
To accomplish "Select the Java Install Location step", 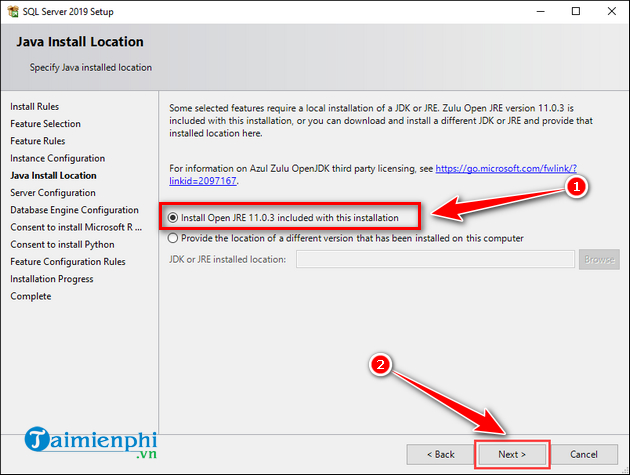I will 53,176.
